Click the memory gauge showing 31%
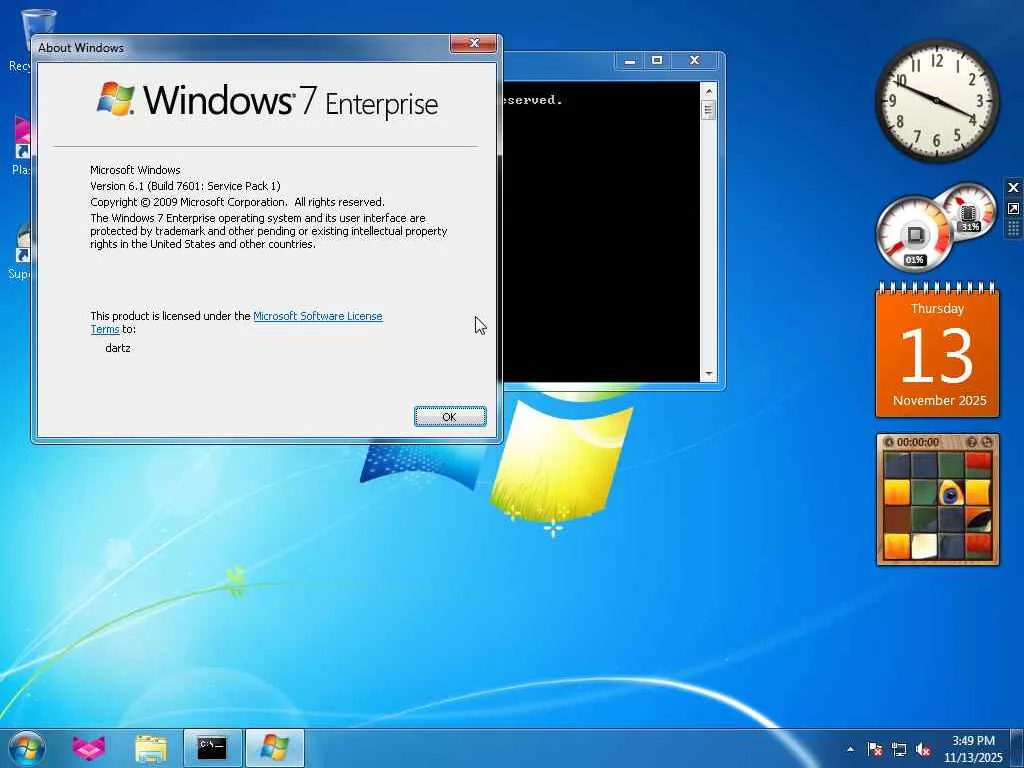 (x=969, y=211)
